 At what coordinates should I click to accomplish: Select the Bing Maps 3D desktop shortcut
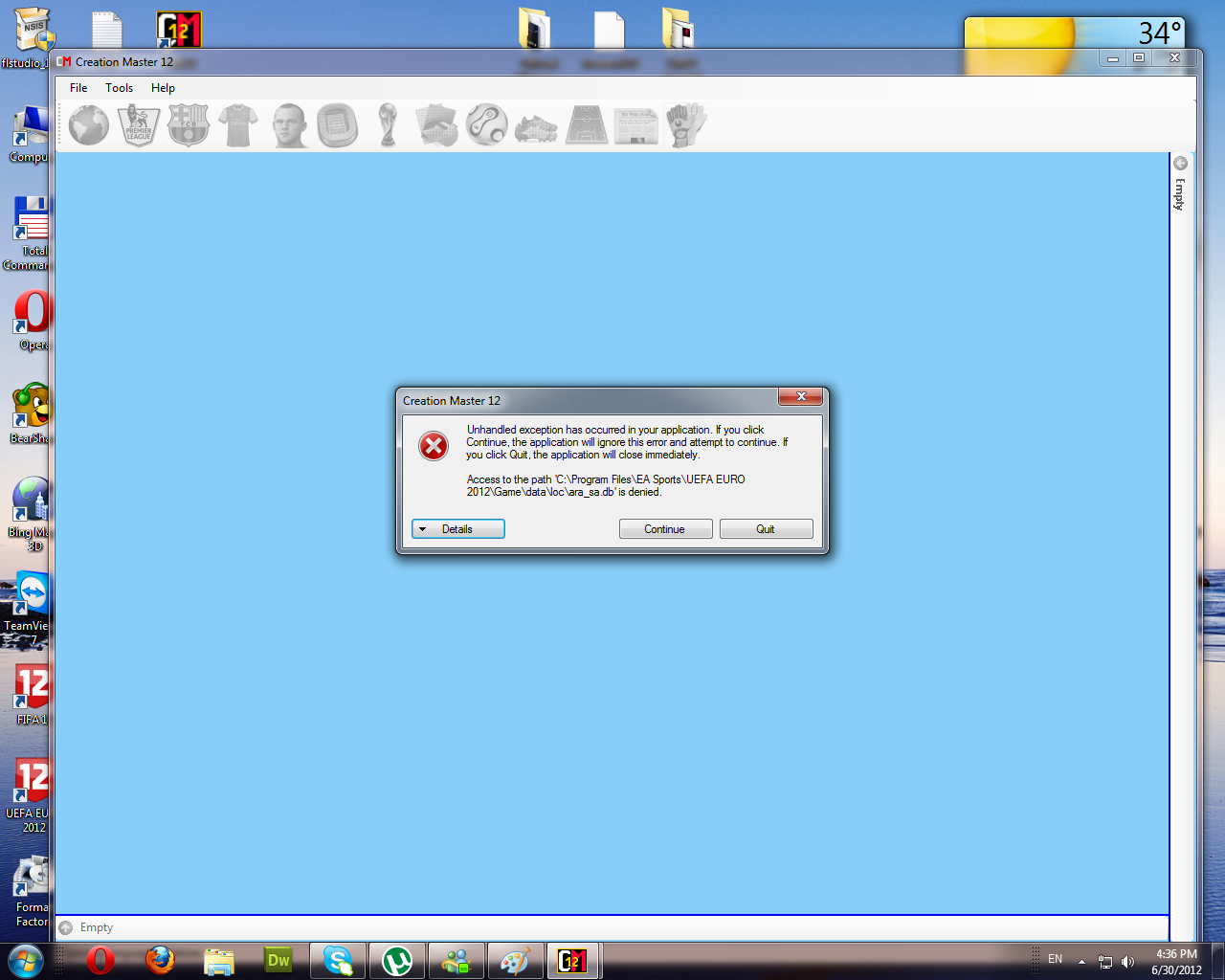tap(28, 515)
